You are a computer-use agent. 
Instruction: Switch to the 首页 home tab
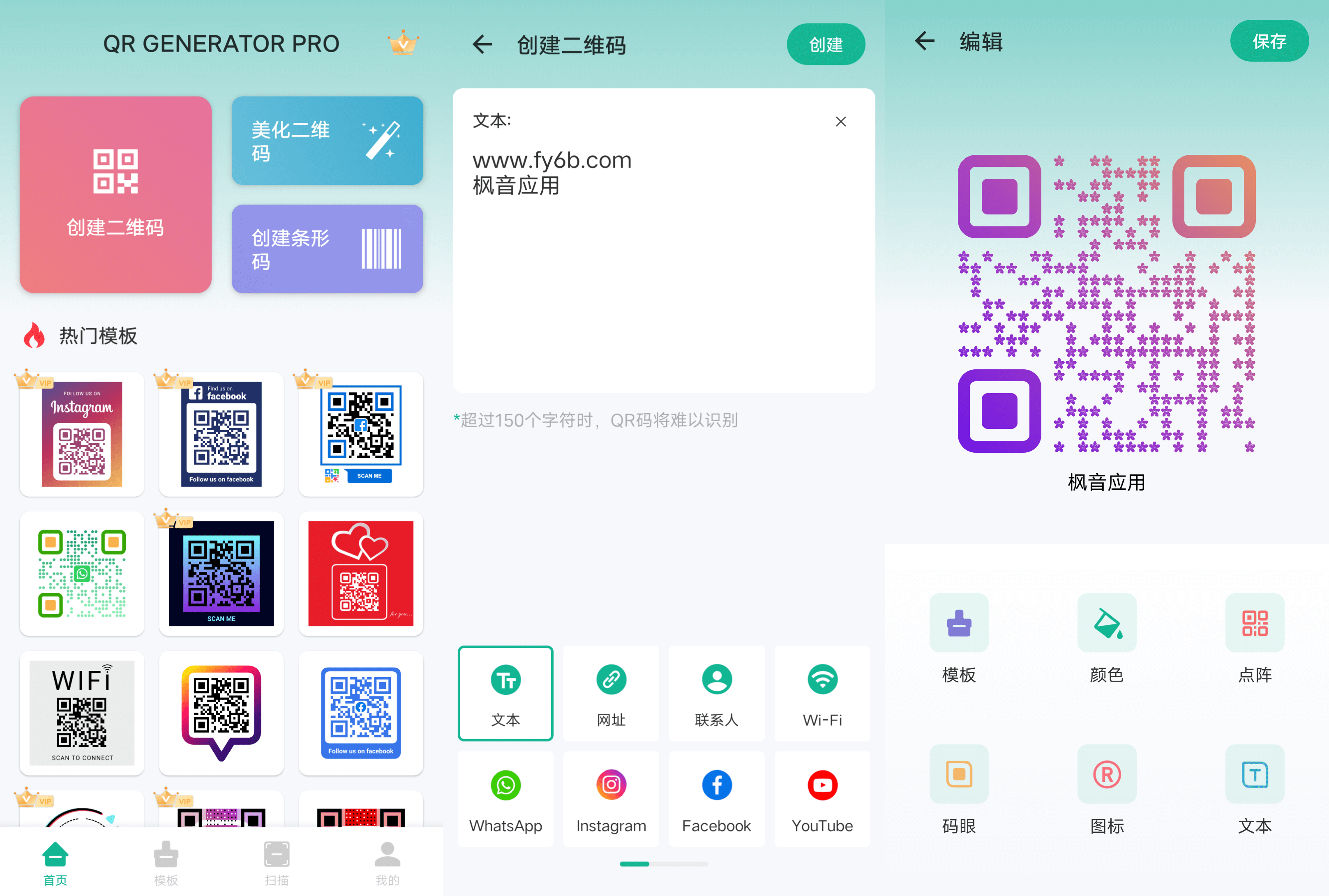(x=55, y=864)
